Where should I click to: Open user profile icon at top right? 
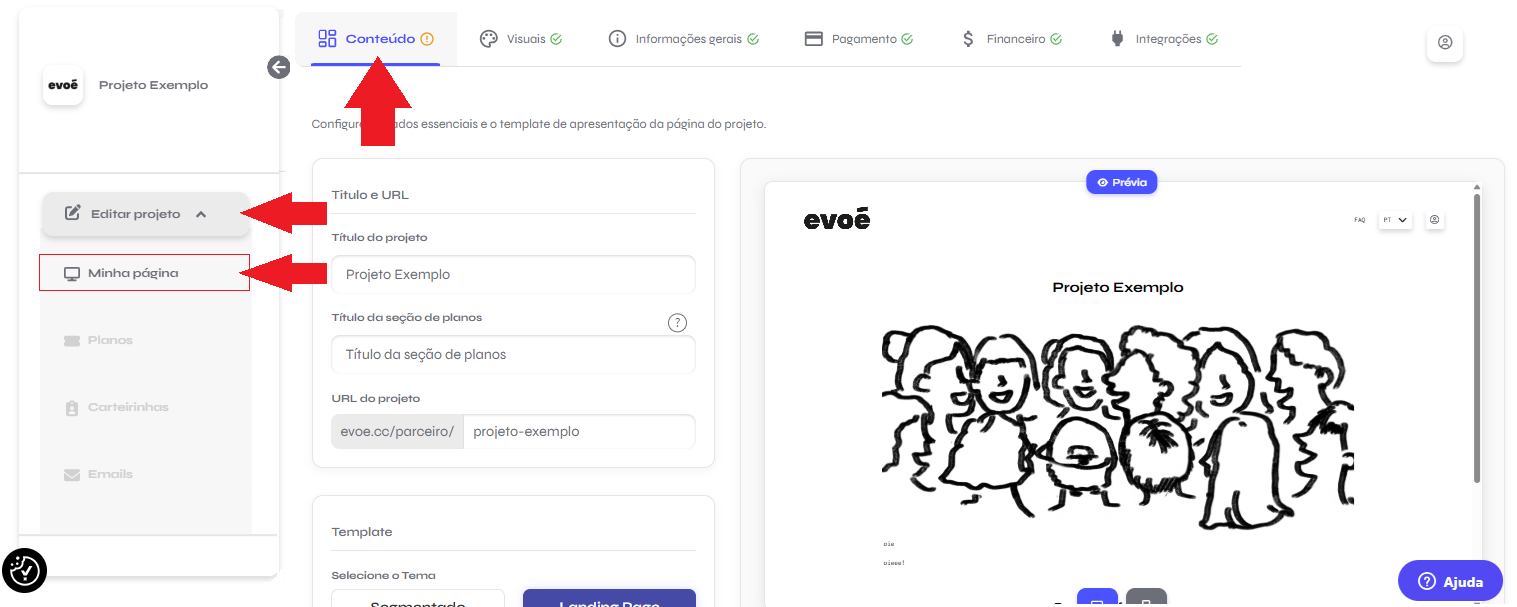coord(1445,43)
